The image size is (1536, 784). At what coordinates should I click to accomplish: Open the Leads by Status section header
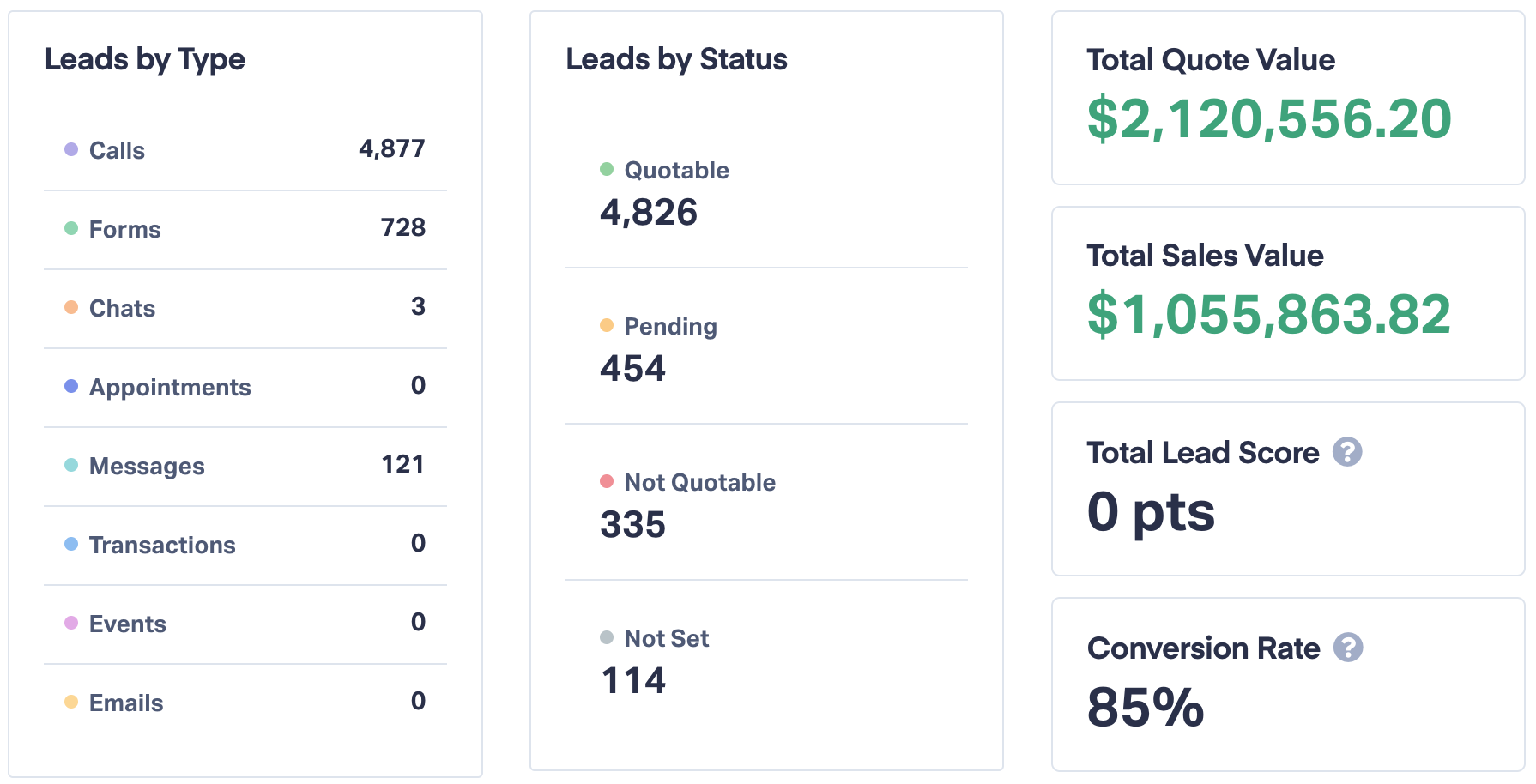pos(676,59)
